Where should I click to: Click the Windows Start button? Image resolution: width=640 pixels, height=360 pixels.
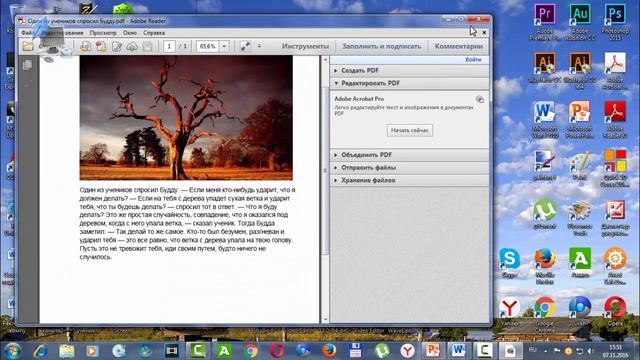(x=13, y=351)
